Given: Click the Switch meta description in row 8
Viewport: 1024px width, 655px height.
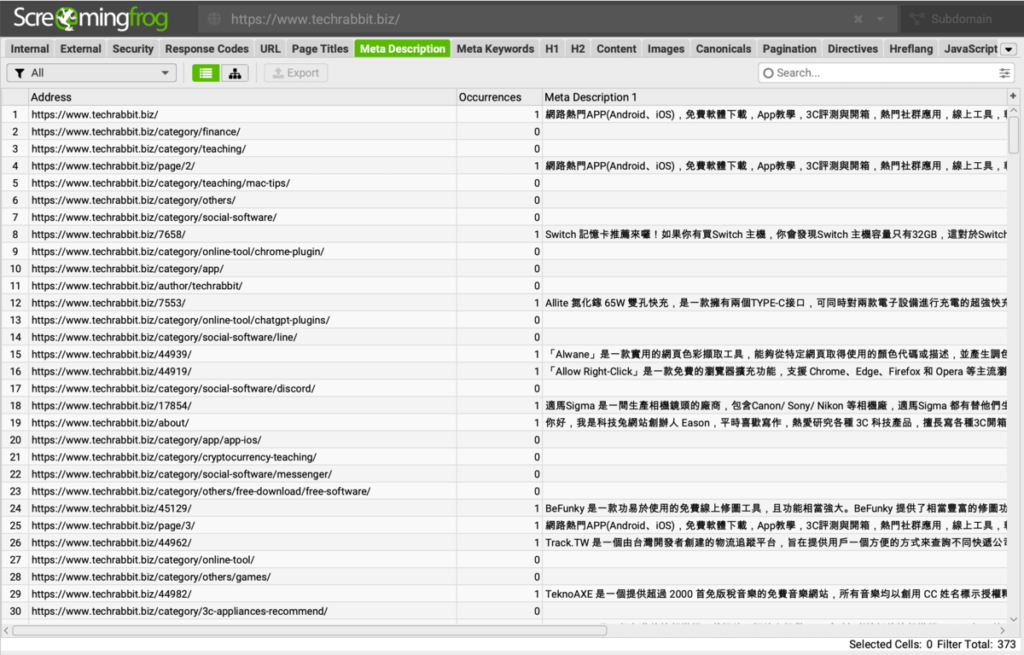Looking at the screenshot, I should pos(775,234).
